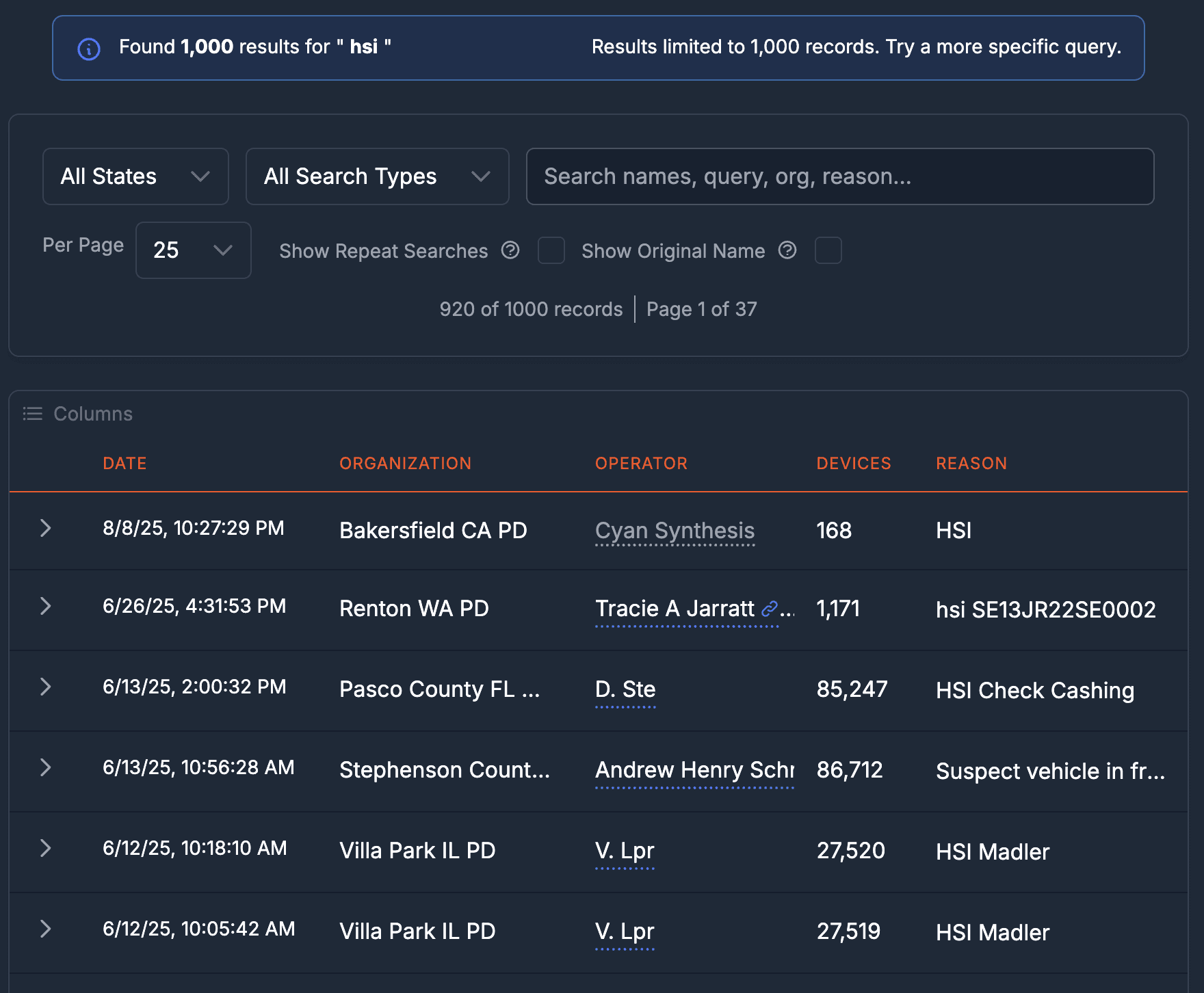Viewport: 1204px width, 993px height.
Task: Enable the Show Repeat Searches checkbox
Action: point(551,251)
